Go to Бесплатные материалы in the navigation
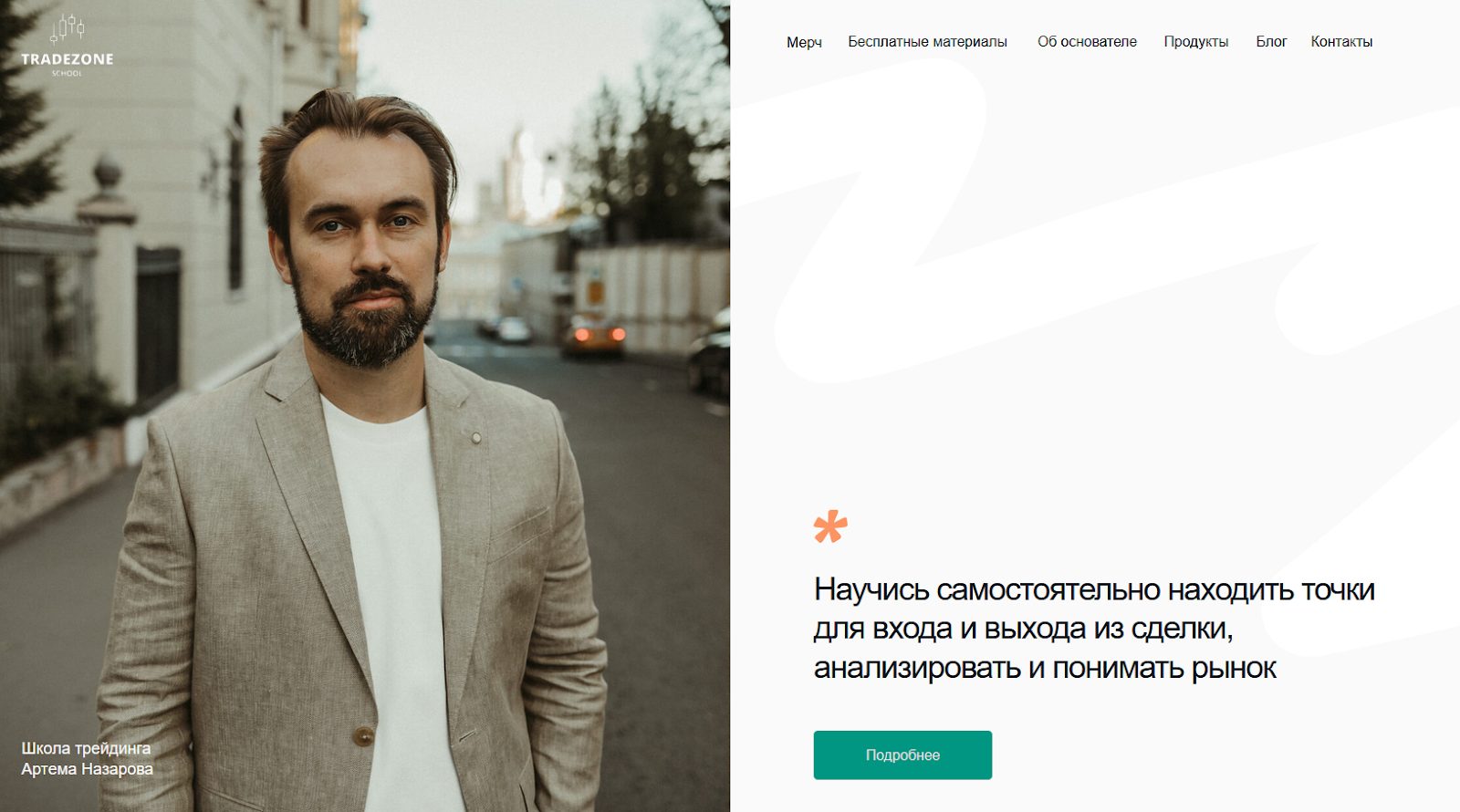Viewport: 1460px width, 812px height. point(927,42)
